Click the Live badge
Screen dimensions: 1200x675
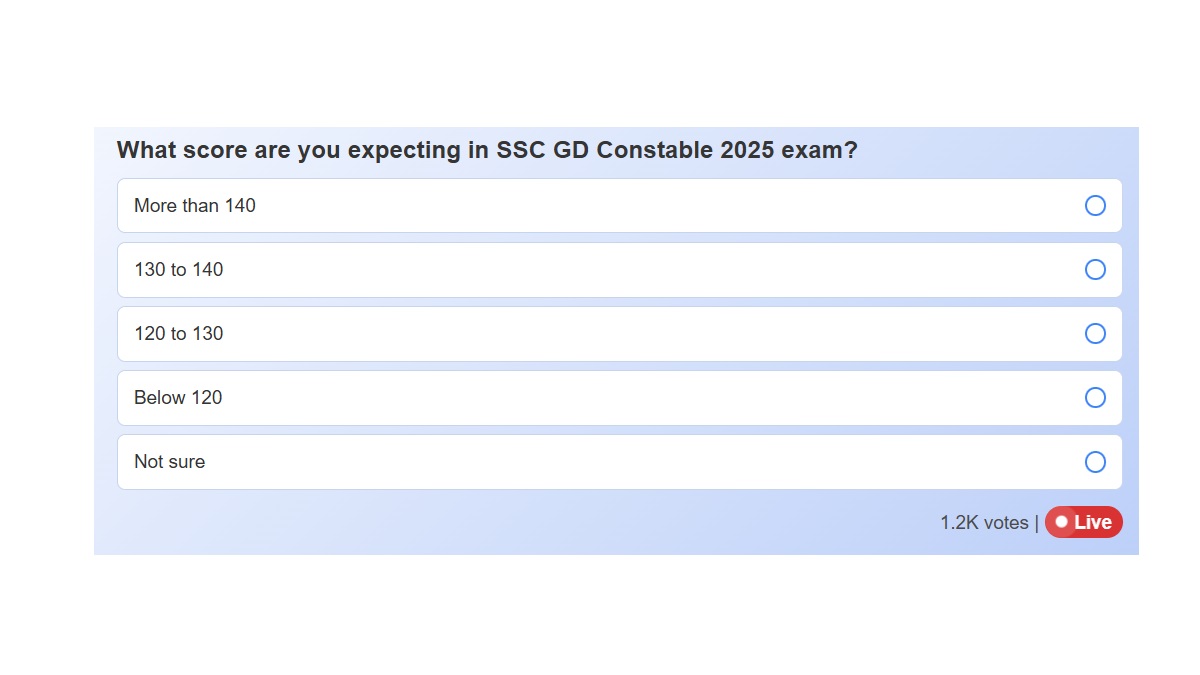pos(1084,522)
